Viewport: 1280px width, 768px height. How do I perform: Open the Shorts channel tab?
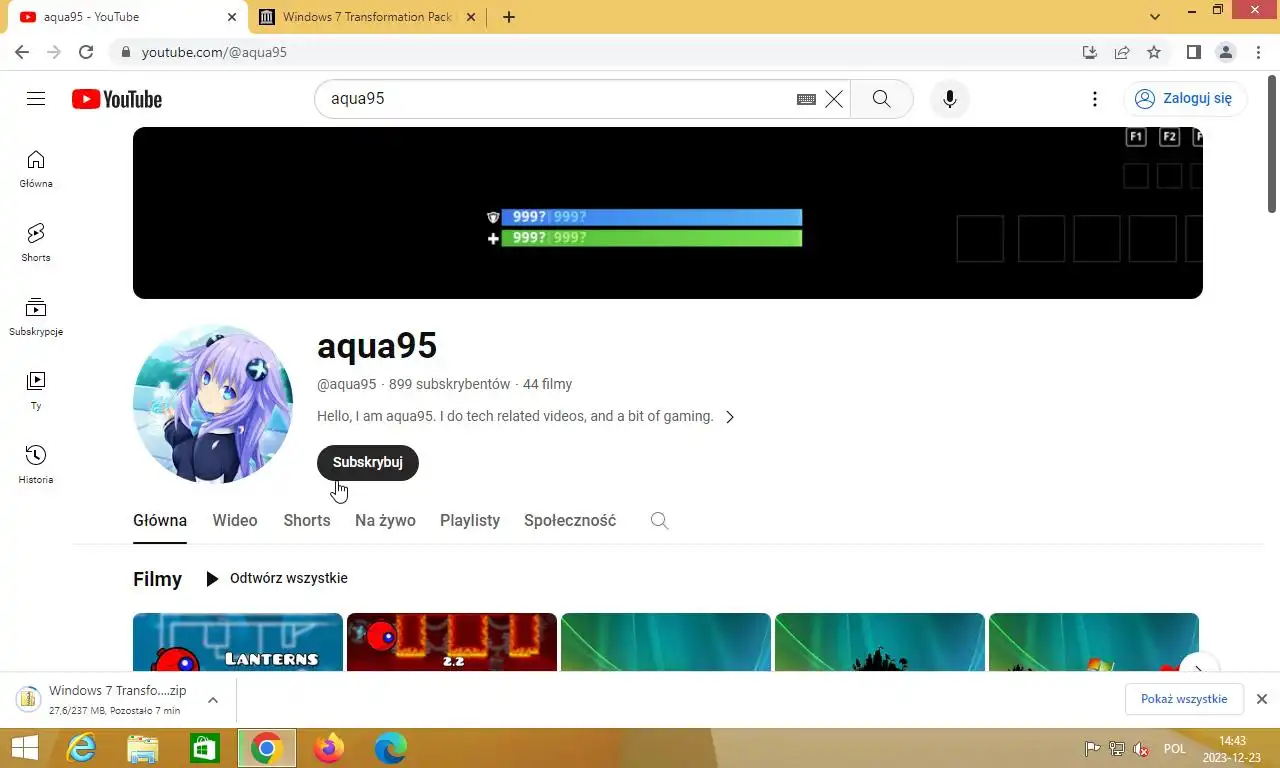pyautogui.click(x=307, y=520)
